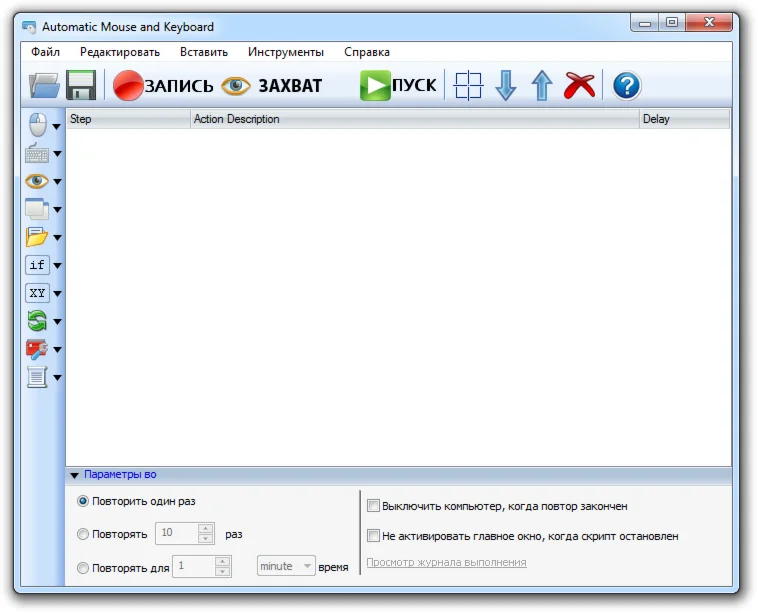Click the green loop refresh icon
The height and width of the screenshot is (613, 758).
37,321
